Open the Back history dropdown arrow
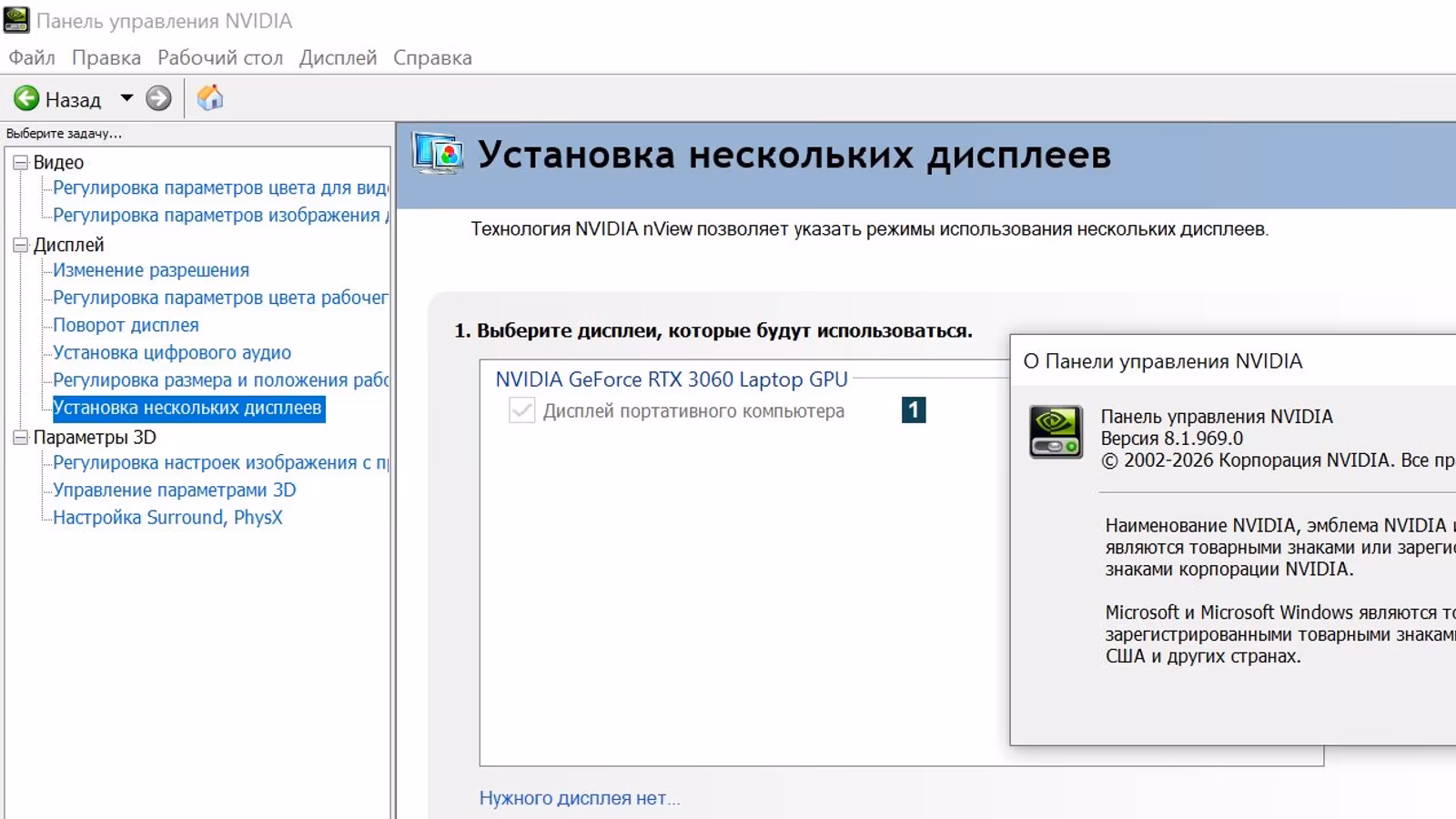This screenshot has width=1456, height=819. click(126, 98)
